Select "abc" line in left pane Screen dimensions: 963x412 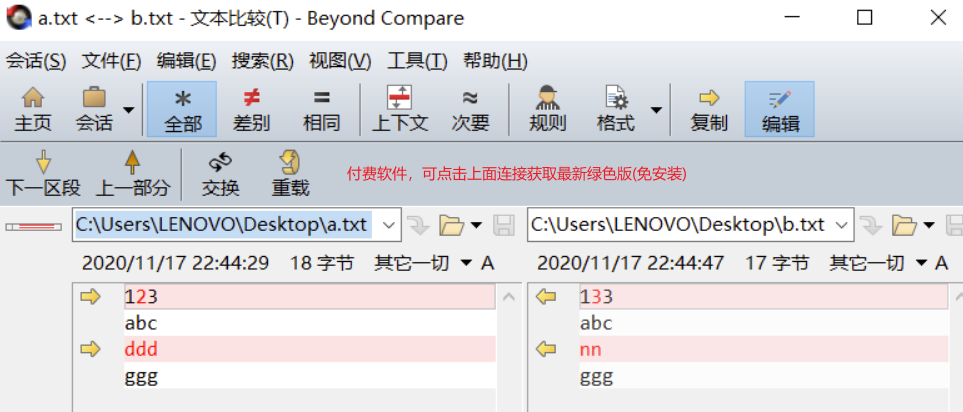(x=310, y=323)
